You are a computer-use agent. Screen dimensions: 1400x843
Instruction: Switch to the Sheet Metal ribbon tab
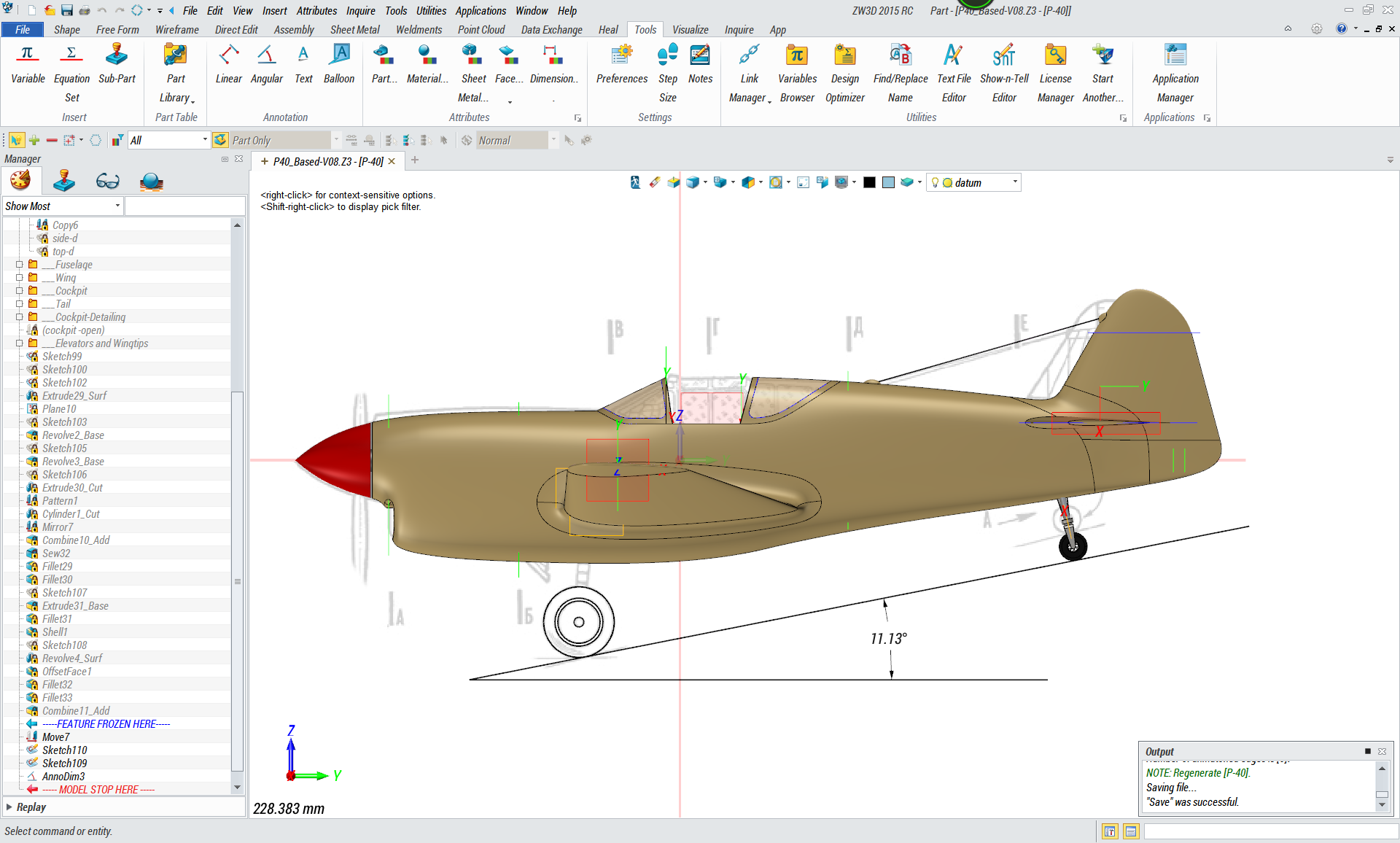(354, 30)
